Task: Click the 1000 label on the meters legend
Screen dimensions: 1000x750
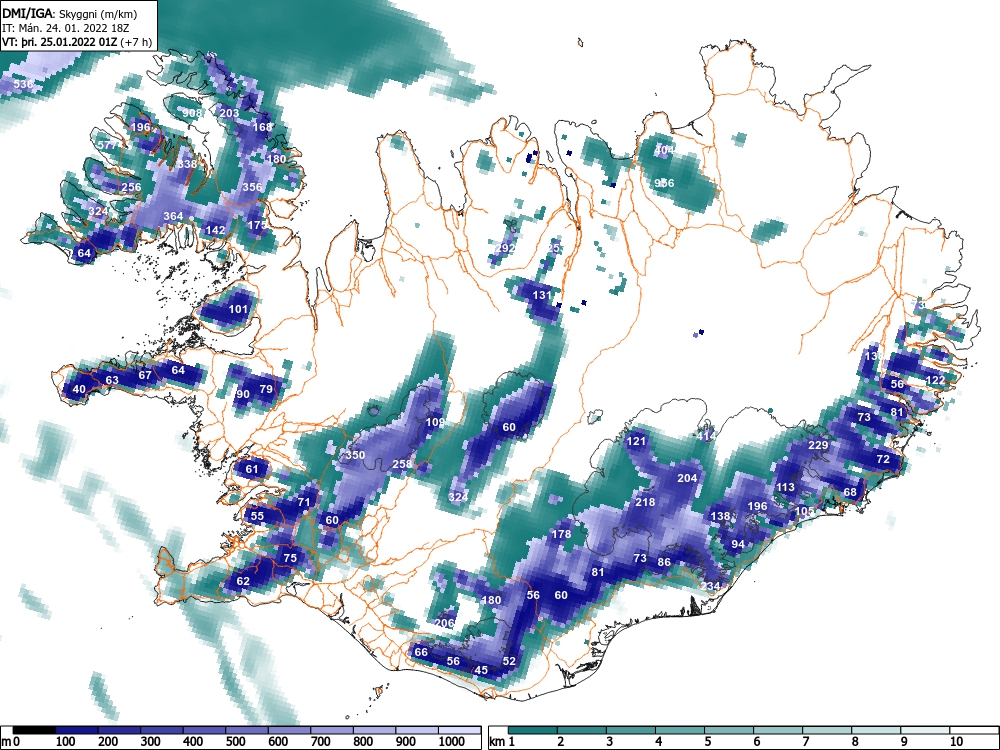Action: pyautogui.click(x=452, y=742)
